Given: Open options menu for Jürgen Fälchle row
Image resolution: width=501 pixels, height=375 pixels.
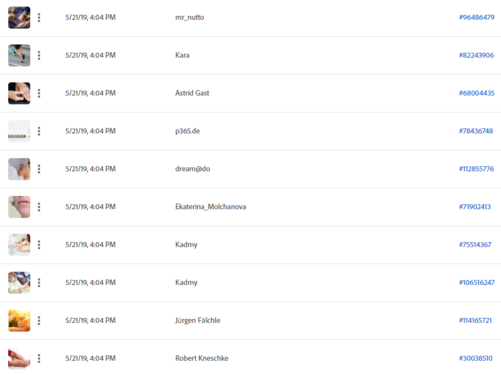Looking at the screenshot, I should pos(39,321).
